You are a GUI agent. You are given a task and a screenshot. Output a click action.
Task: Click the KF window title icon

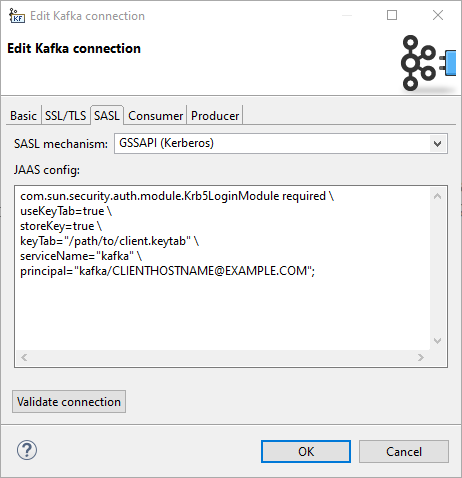17,16
